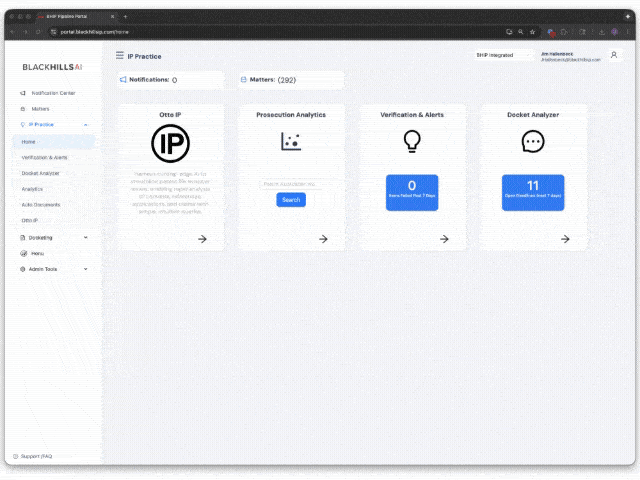Collapse the IP Practice sidebar section

[x=86, y=125]
